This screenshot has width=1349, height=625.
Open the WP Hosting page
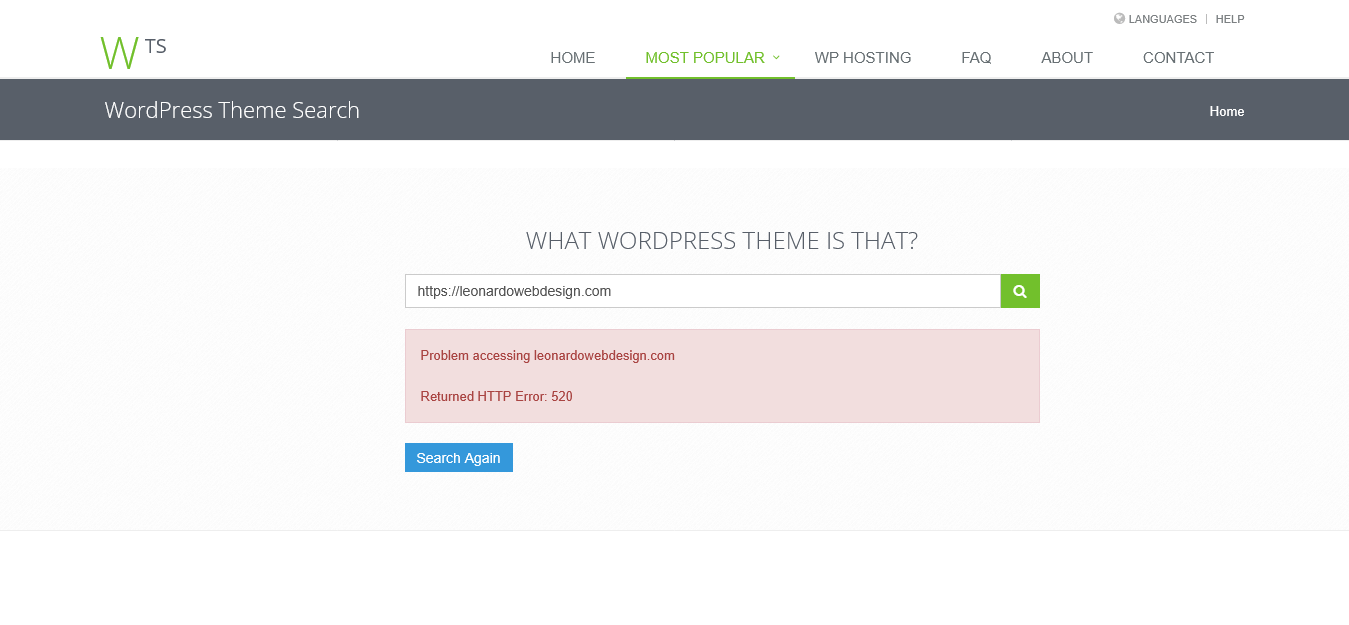pyautogui.click(x=862, y=58)
